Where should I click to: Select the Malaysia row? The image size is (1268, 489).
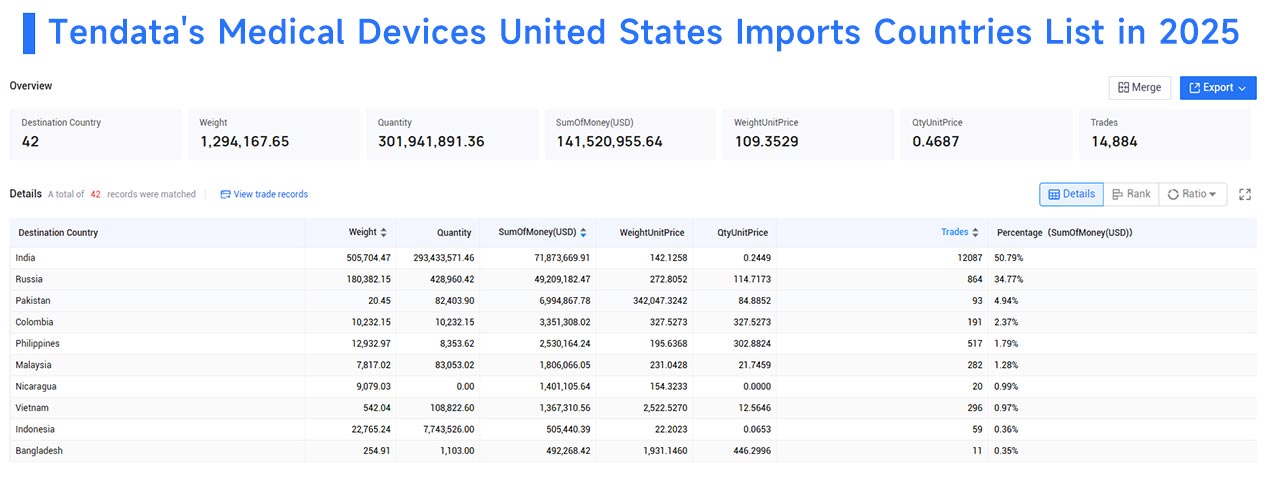pyautogui.click(x=634, y=365)
